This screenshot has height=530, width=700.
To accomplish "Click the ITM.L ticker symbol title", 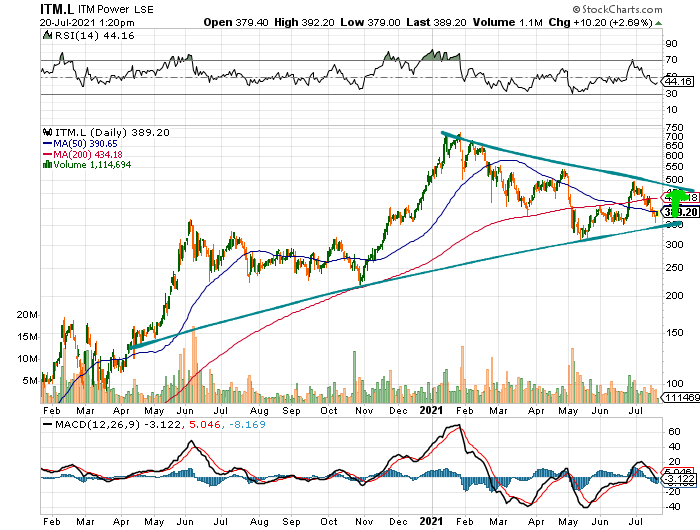I will coord(57,9).
